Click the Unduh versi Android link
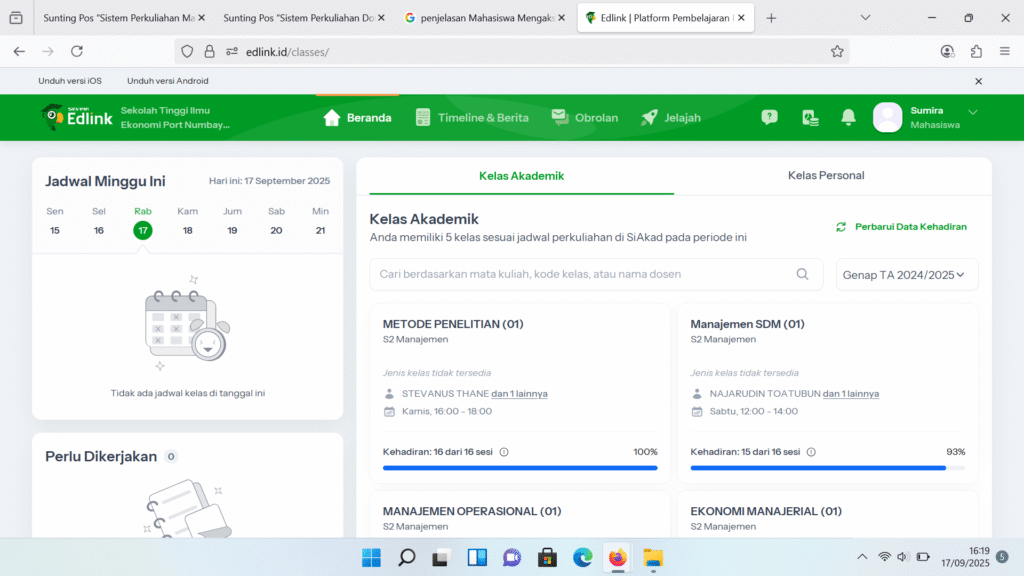The image size is (1024, 576). (x=167, y=81)
